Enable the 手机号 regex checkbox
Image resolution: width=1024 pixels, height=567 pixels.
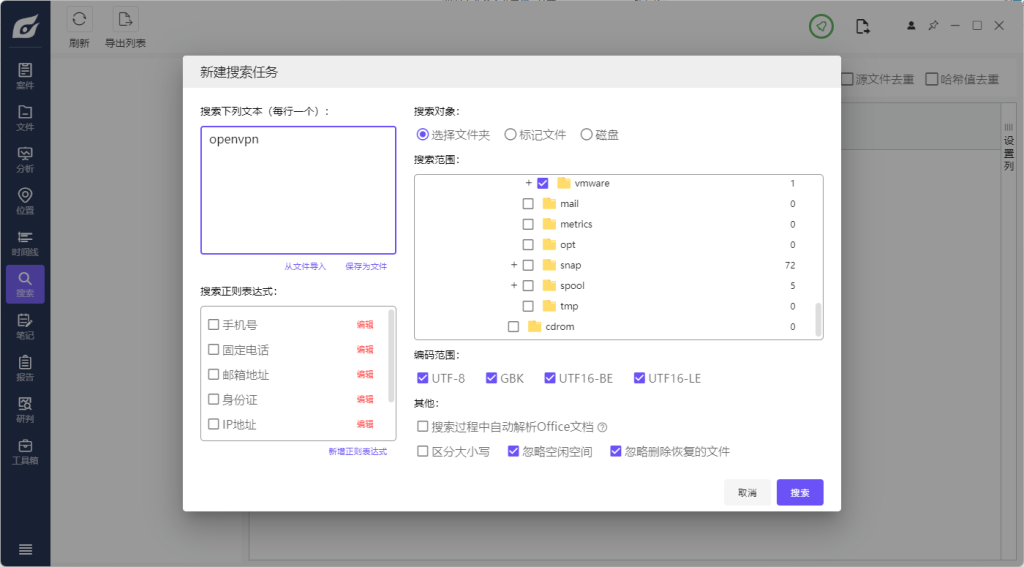[214, 325]
